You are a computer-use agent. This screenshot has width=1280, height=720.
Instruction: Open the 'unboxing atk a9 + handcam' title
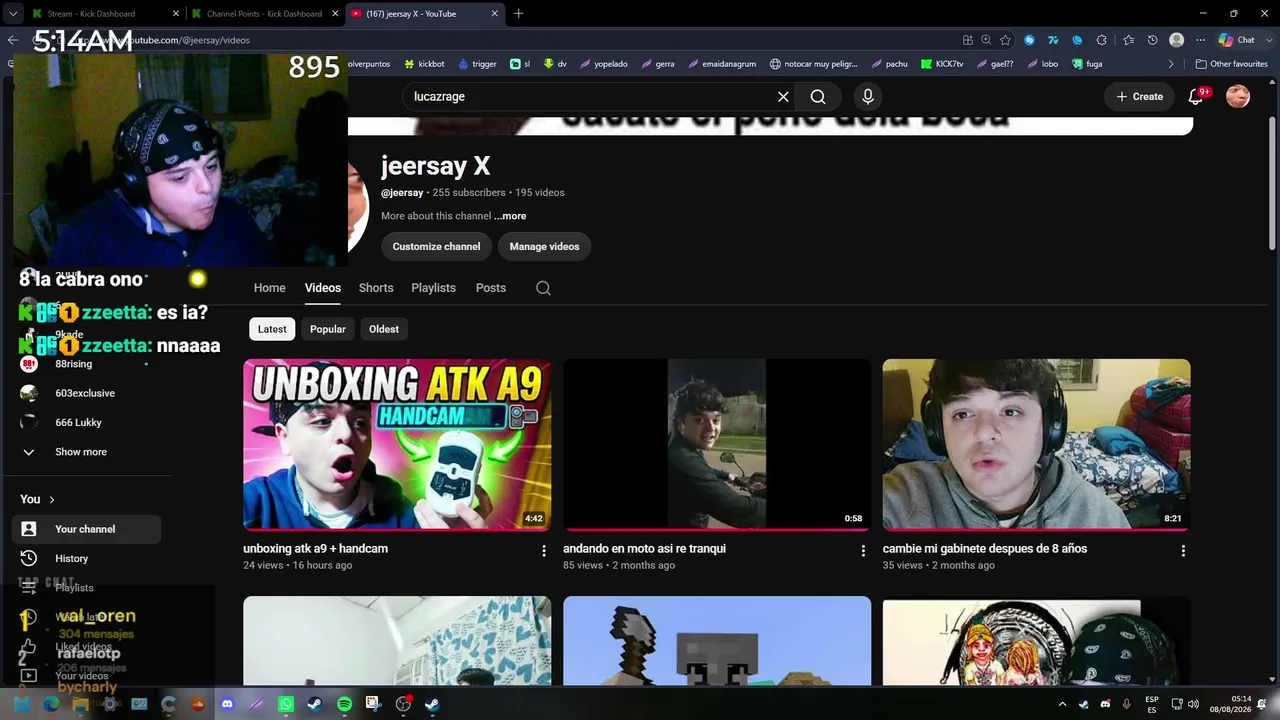(315, 549)
